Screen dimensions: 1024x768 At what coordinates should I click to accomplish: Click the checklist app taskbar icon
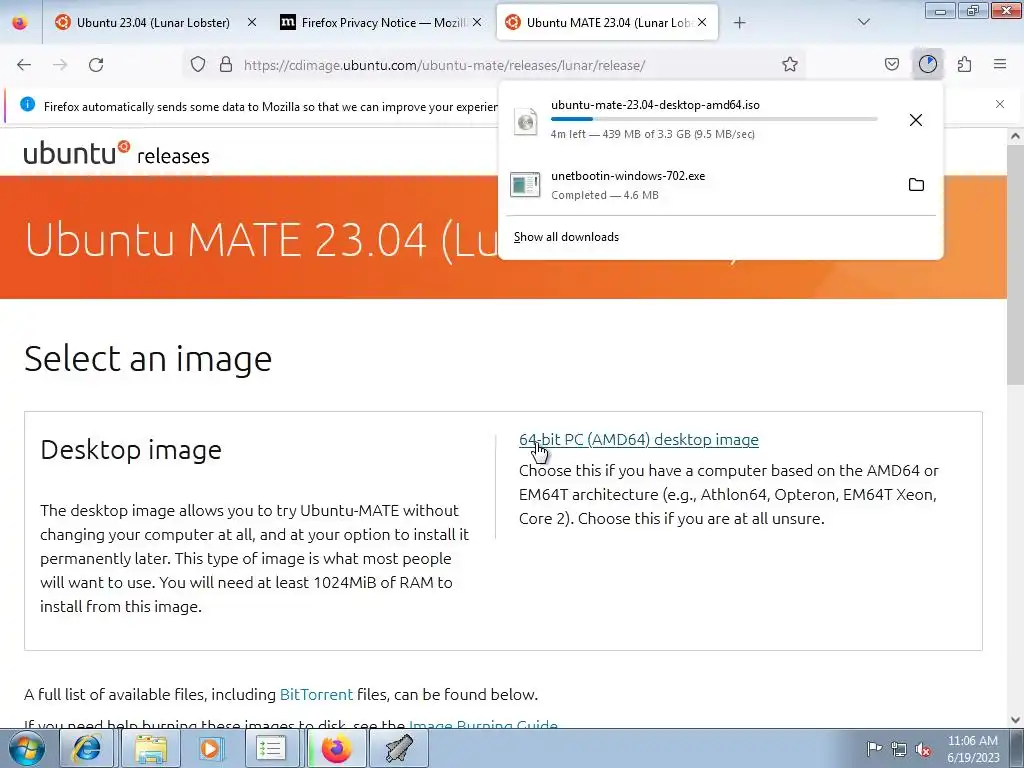tap(271, 748)
